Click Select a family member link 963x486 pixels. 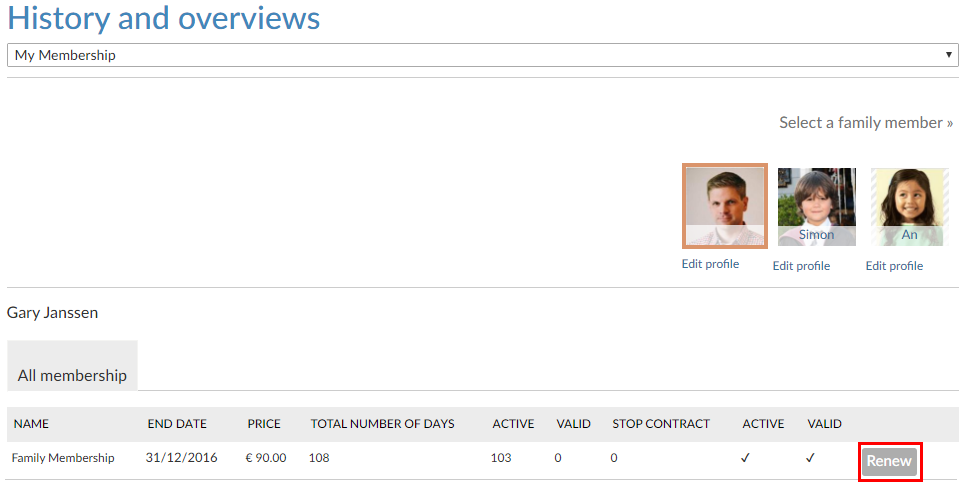point(866,123)
